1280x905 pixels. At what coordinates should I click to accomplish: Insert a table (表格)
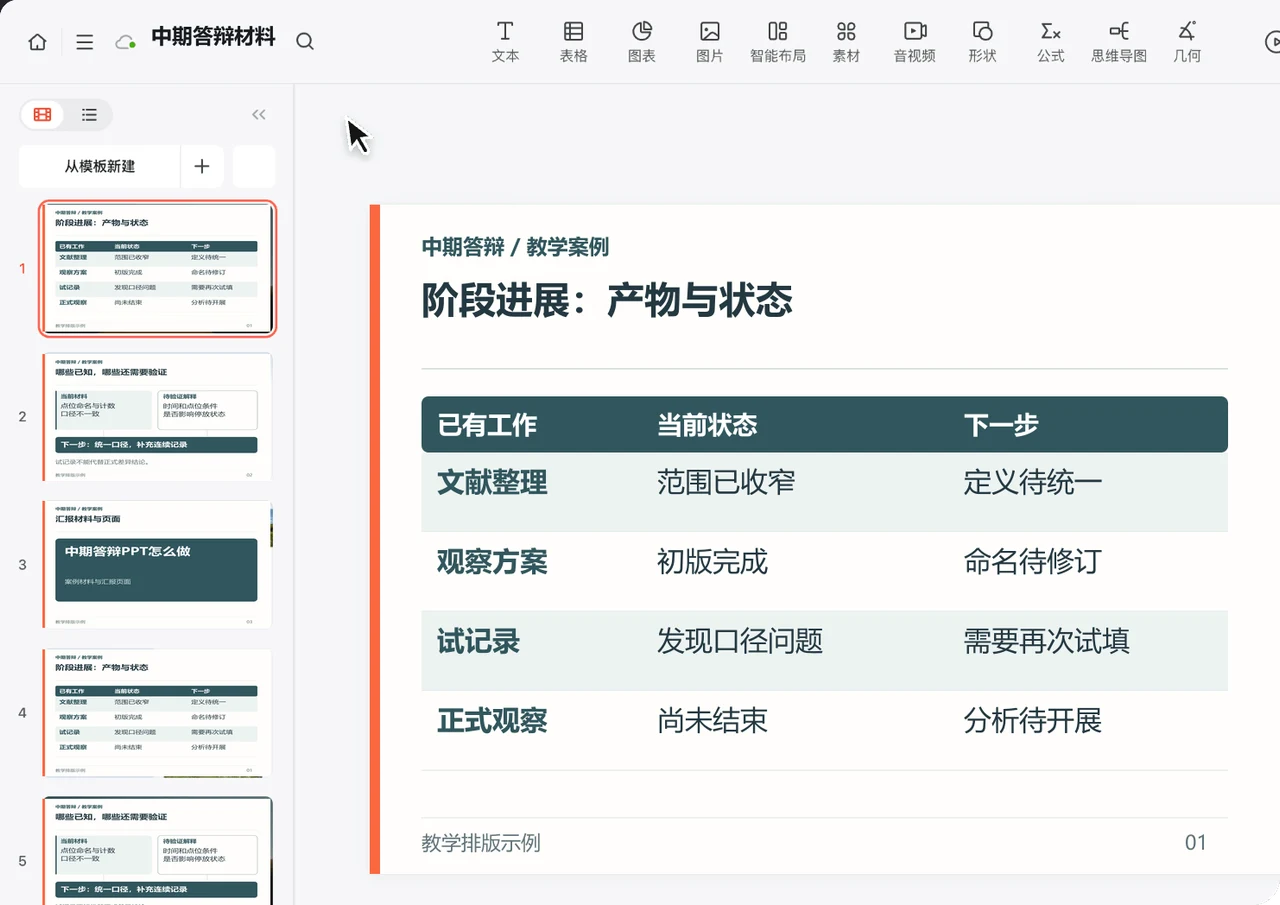pyautogui.click(x=573, y=42)
